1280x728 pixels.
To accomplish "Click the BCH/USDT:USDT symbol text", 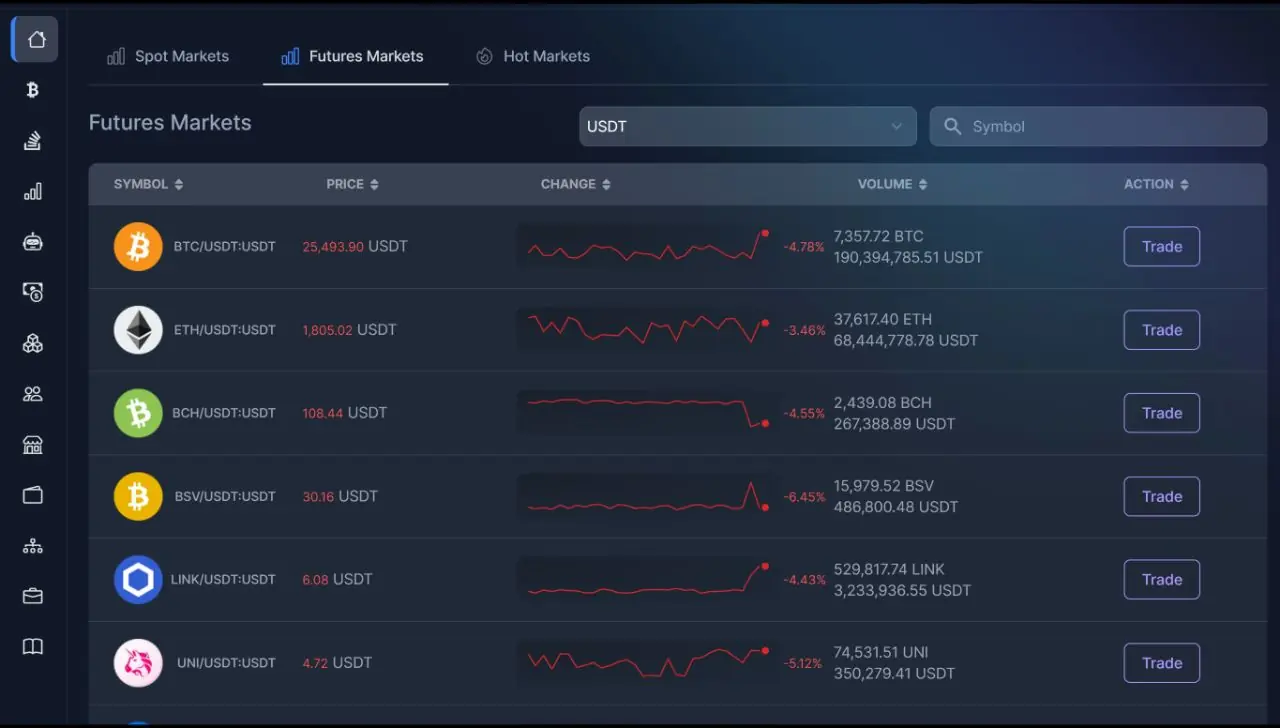I will click(x=224, y=413).
